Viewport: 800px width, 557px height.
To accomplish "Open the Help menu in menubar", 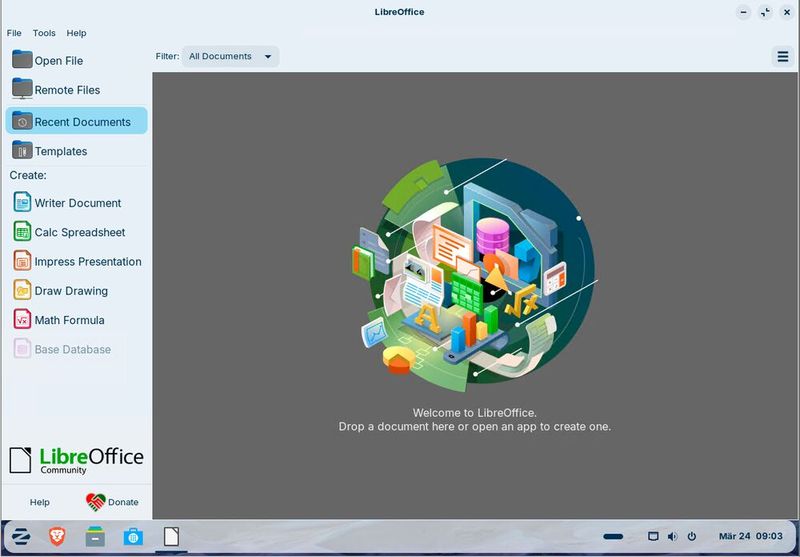I will click(76, 33).
